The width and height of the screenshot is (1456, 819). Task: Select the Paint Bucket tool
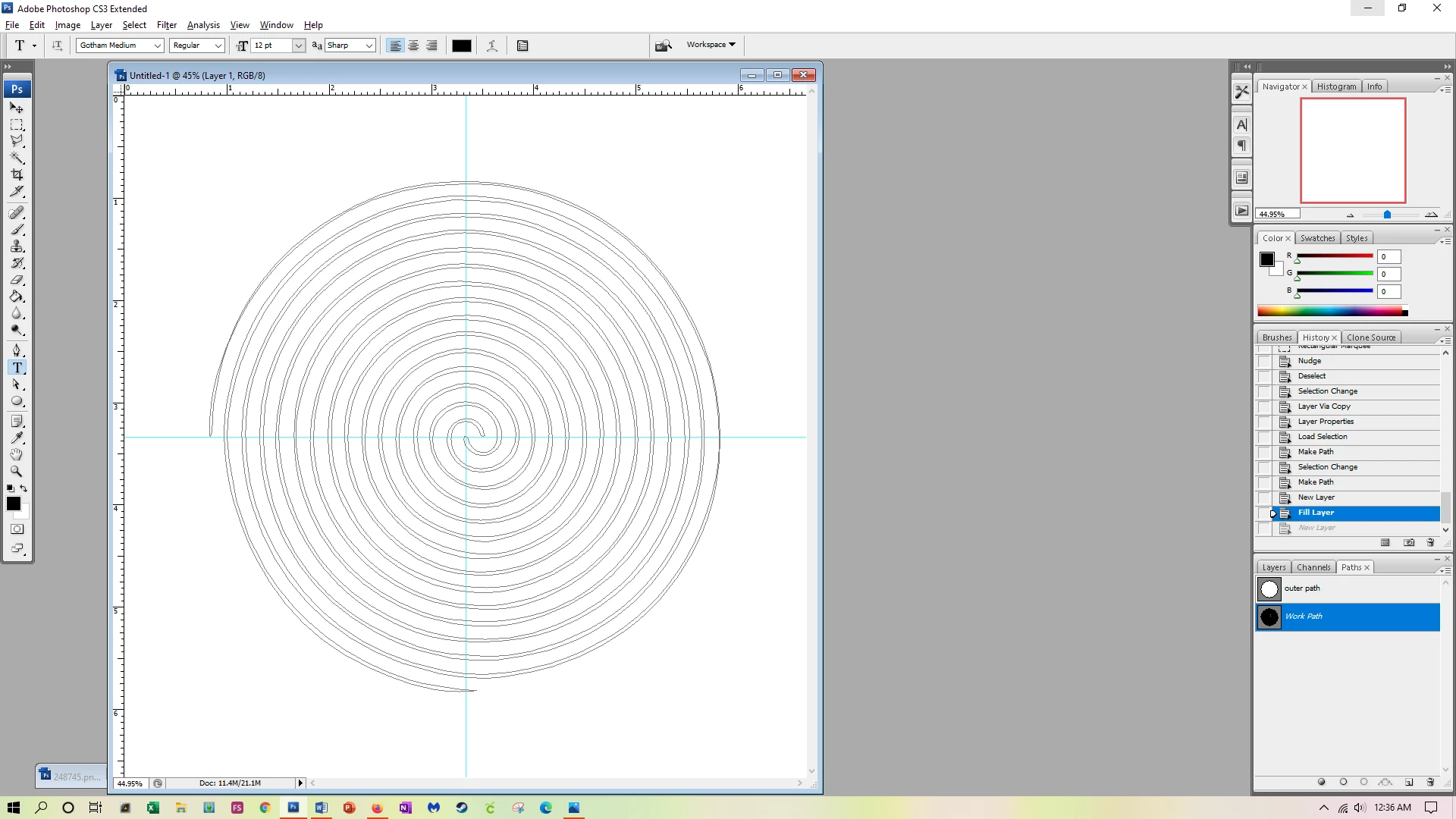[x=17, y=297]
